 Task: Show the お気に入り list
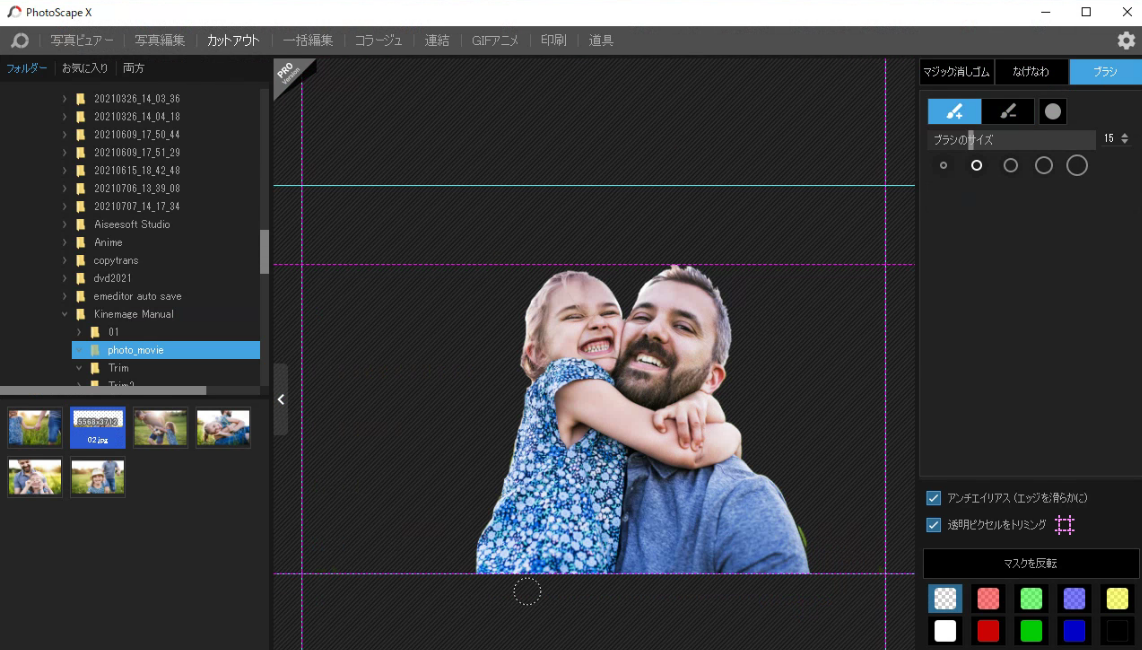click(x=84, y=68)
